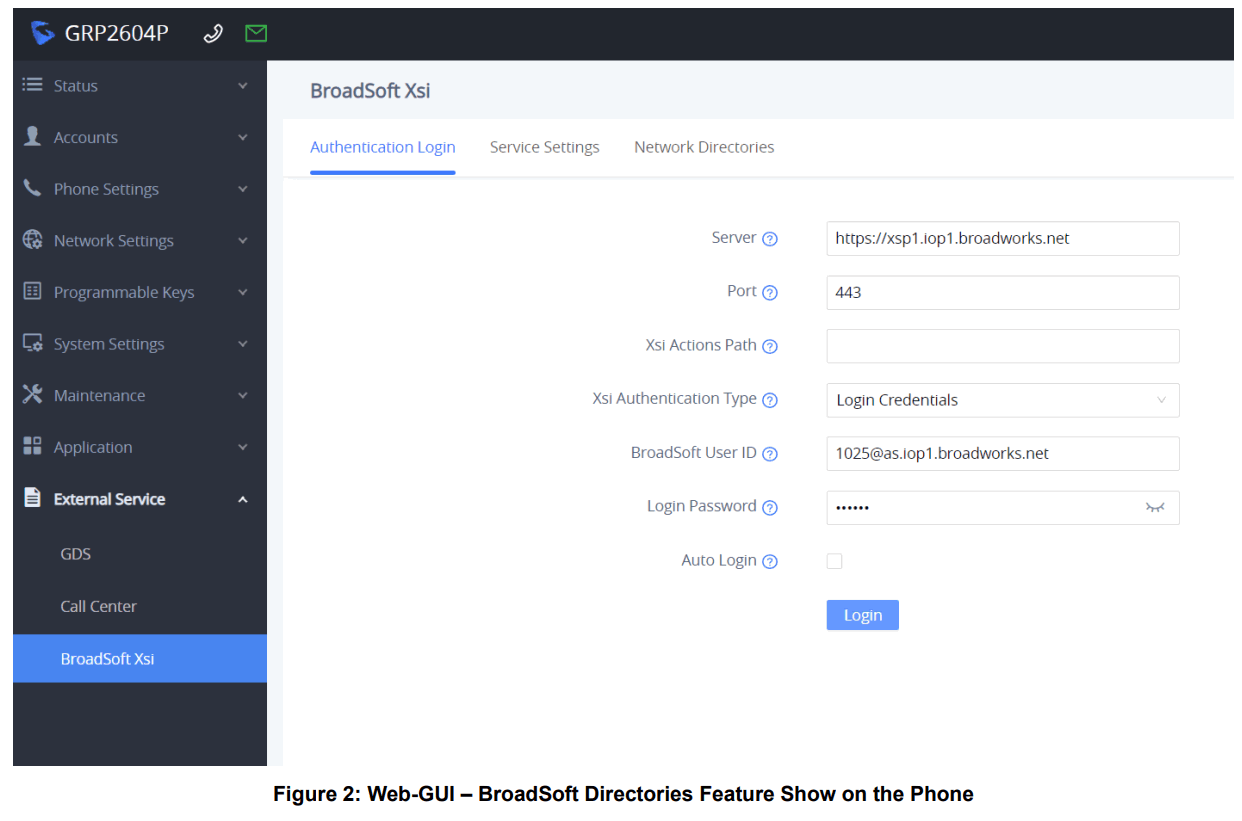Screen dimensions: 1242x821
Task: Click inside the Xsi Actions Path field
Action: (1003, 346)
